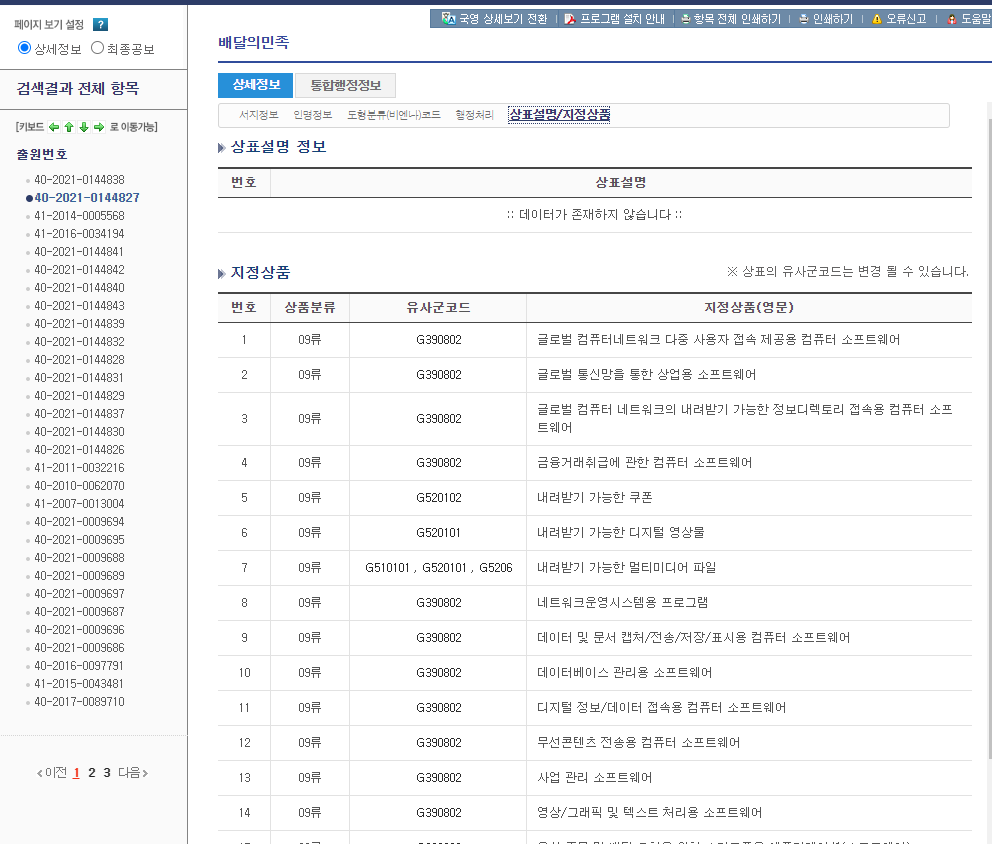992x844 pixels.
Task: Click the green up arrow keyboard icon
Action: (x=69, y=127)
